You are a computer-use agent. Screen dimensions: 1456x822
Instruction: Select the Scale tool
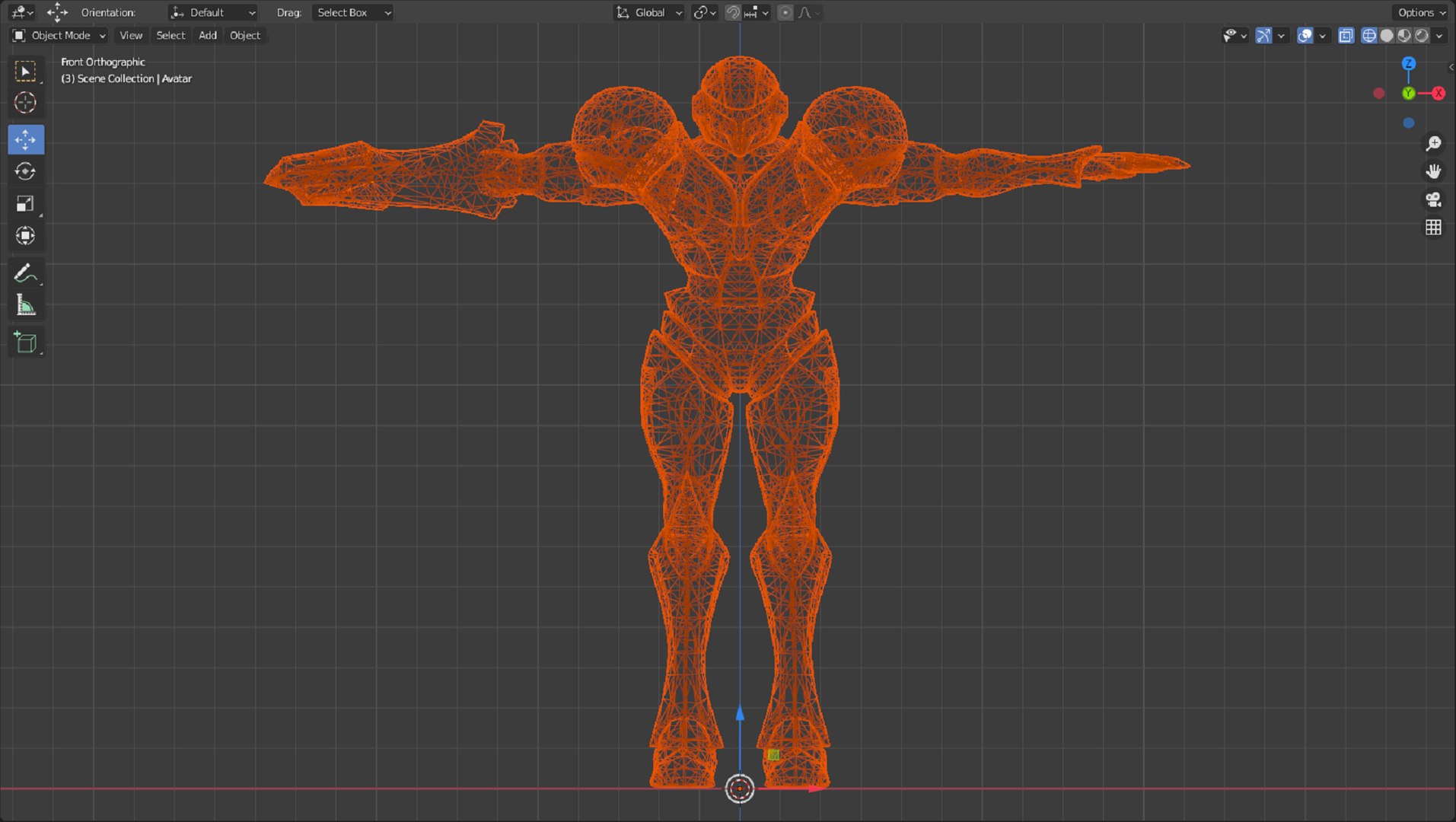pos(26,204)
